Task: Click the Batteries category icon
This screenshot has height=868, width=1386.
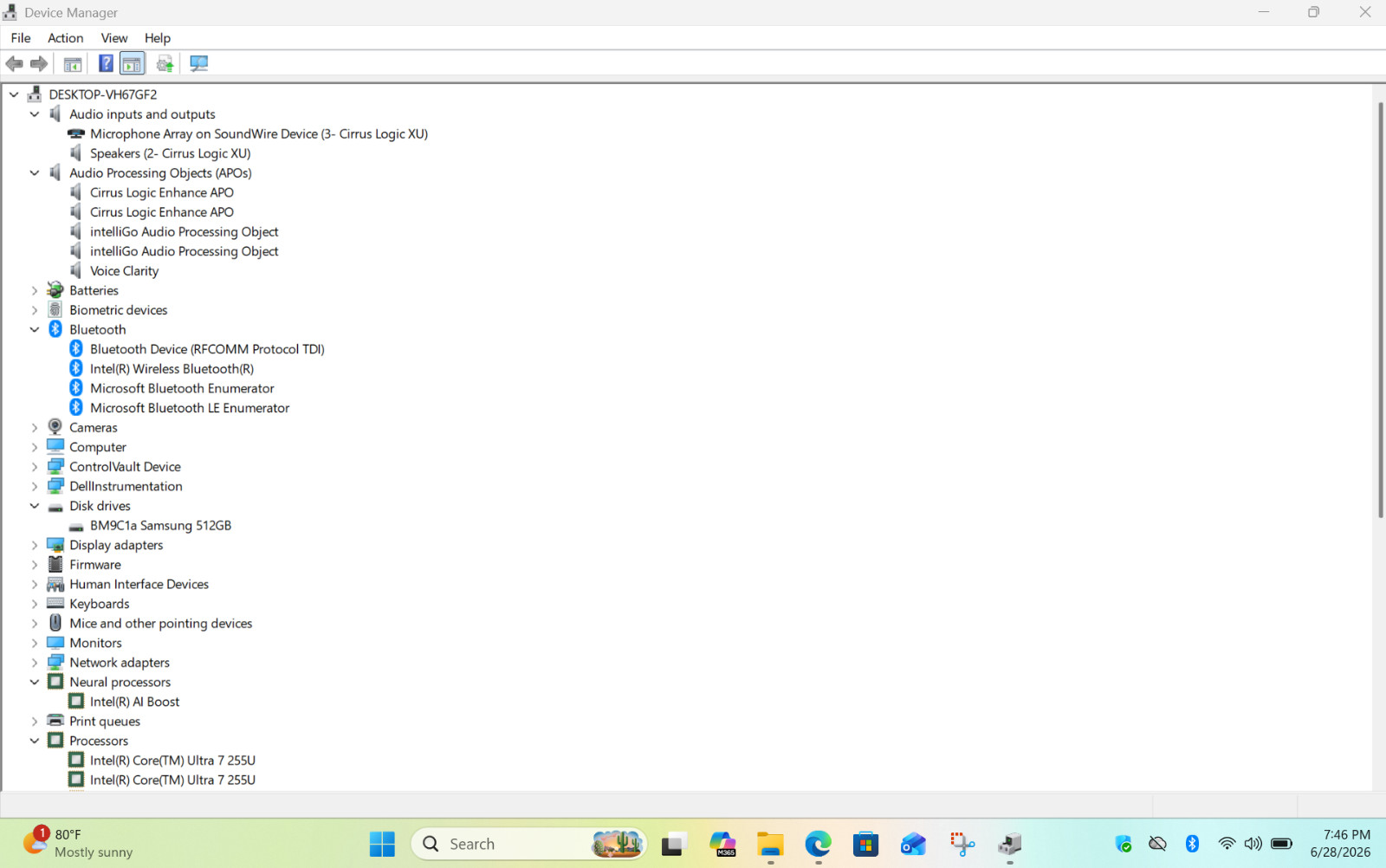Action: (55, 290)
